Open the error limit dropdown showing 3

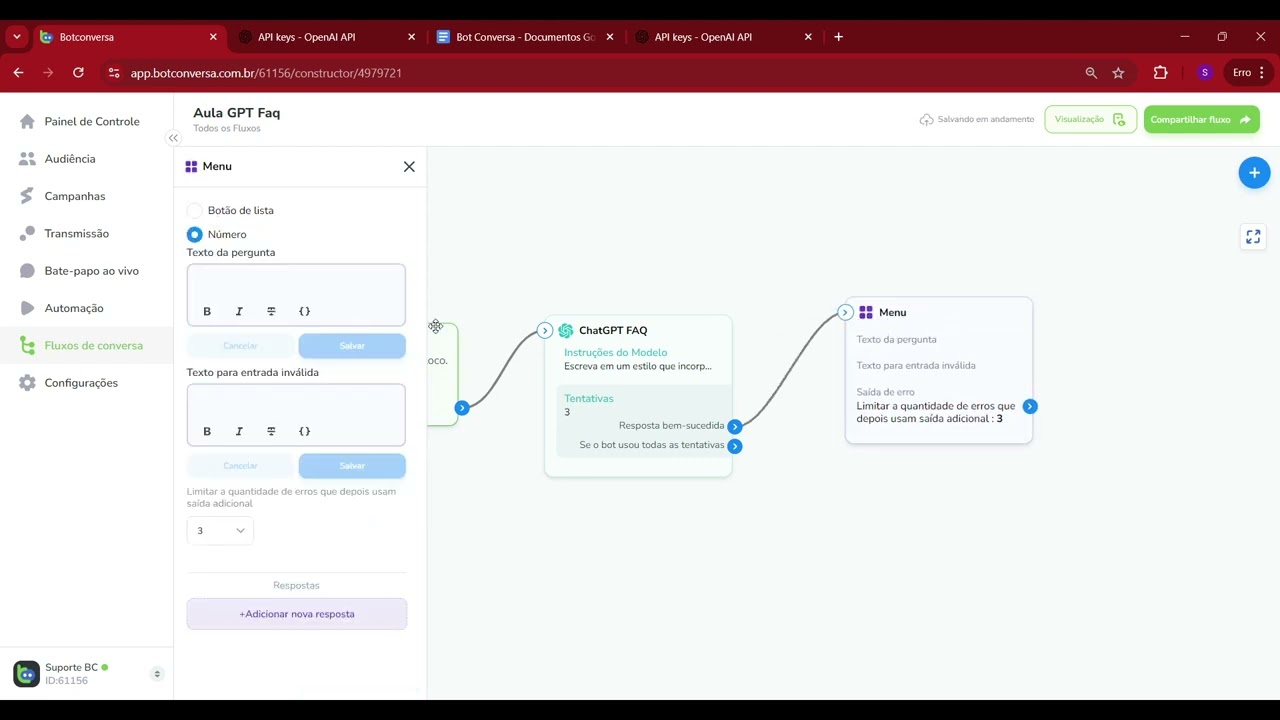point(220,531)
